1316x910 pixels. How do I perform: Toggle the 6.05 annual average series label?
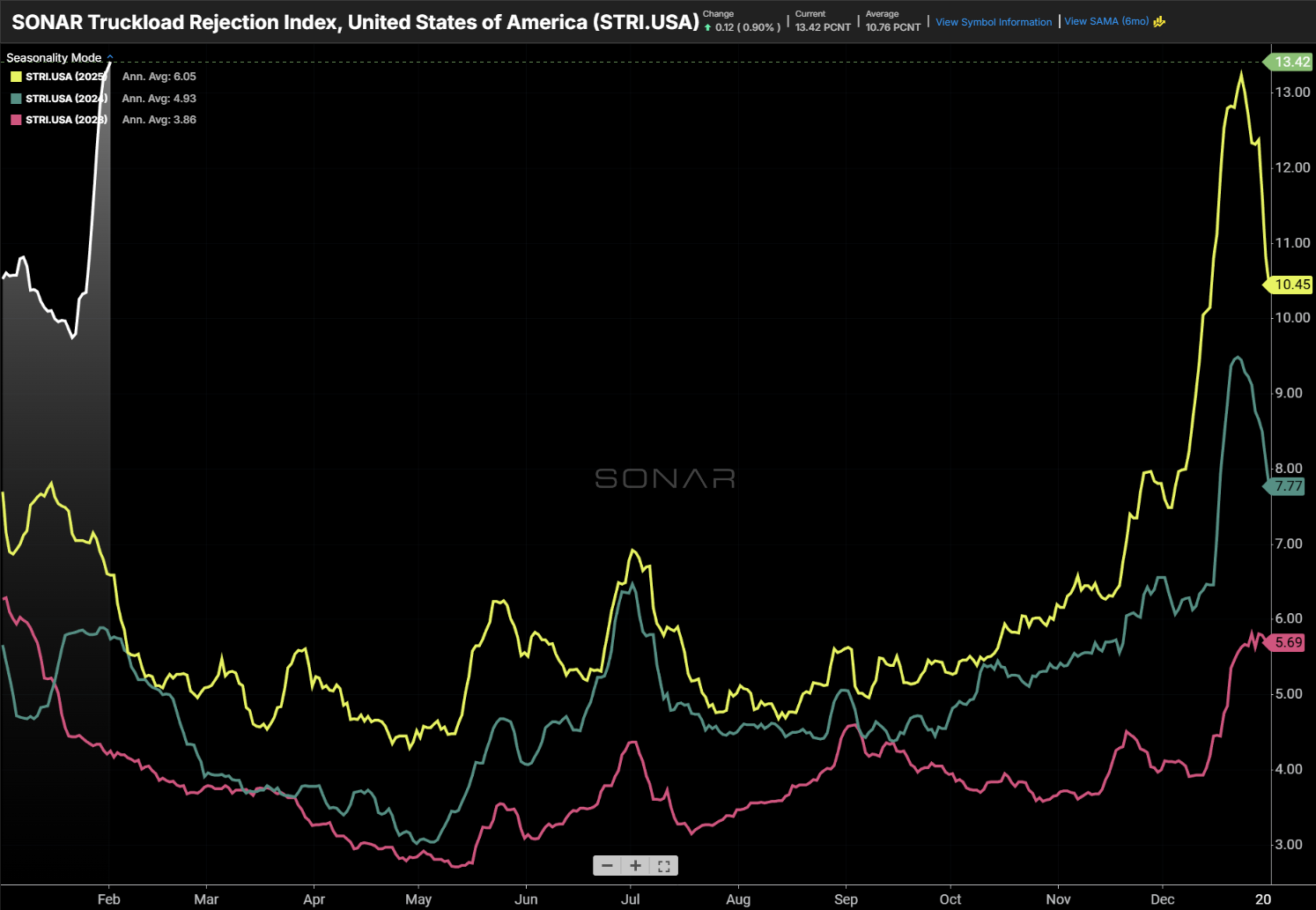click(159, 77)
